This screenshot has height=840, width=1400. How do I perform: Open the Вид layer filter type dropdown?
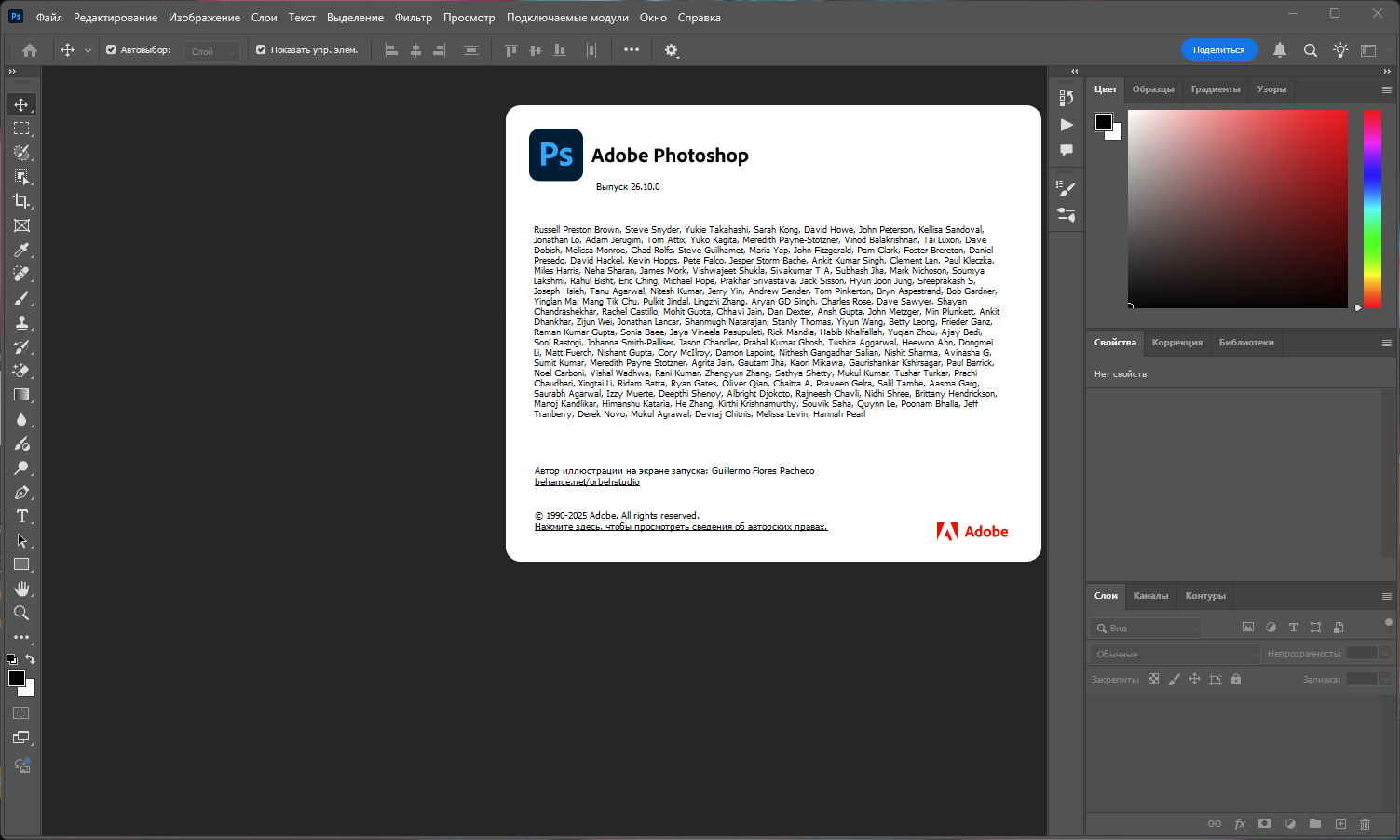click(x=1147, y=628)
